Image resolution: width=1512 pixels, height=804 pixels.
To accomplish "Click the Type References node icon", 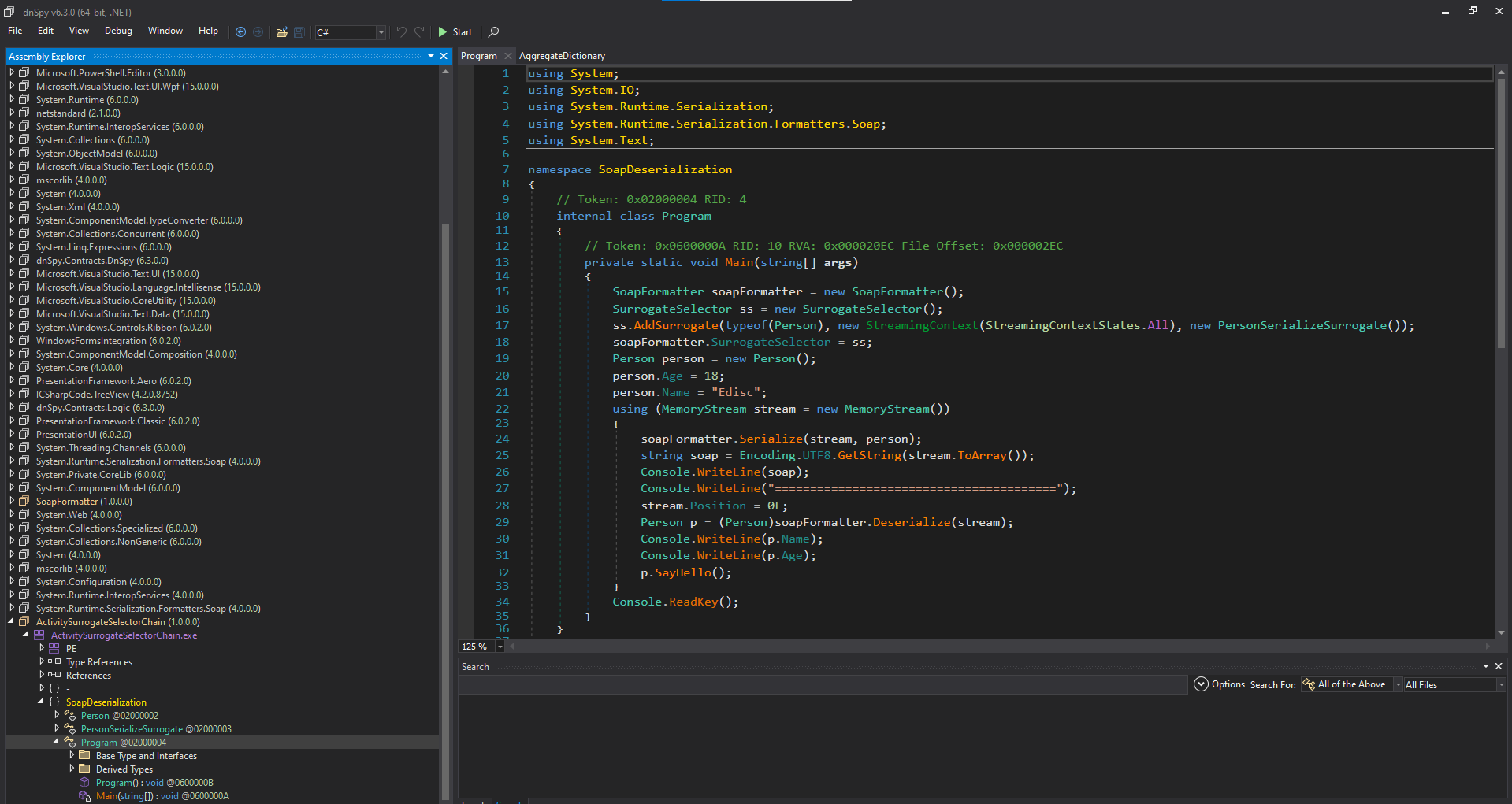I will pyautogui.click(x=54, y=662).
